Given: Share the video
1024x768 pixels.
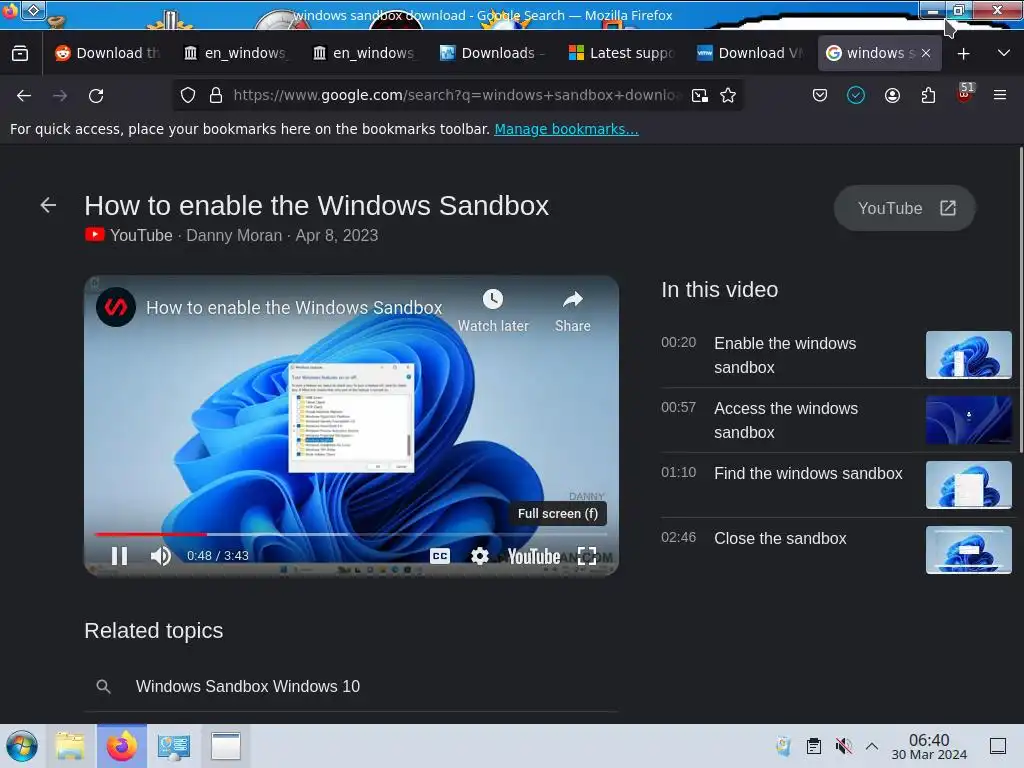Looking at the screenshot, I should (x=573, y=311).
